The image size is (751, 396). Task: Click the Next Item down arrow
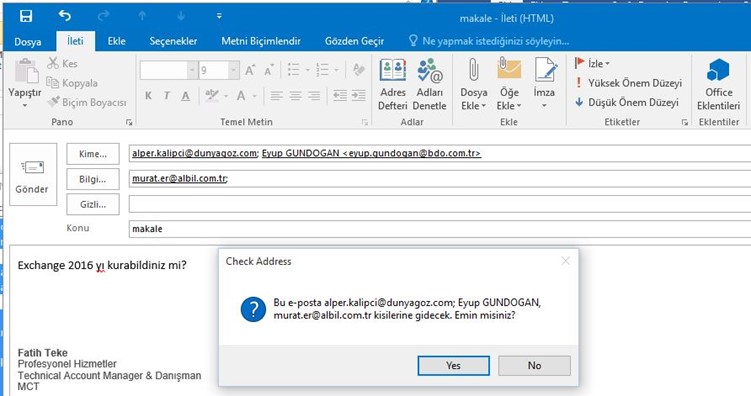pos(181,16)
